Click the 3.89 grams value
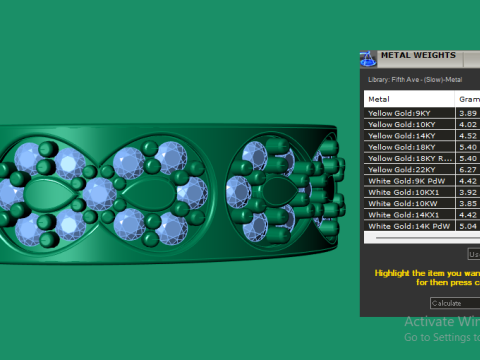 [x=468, y=113]
